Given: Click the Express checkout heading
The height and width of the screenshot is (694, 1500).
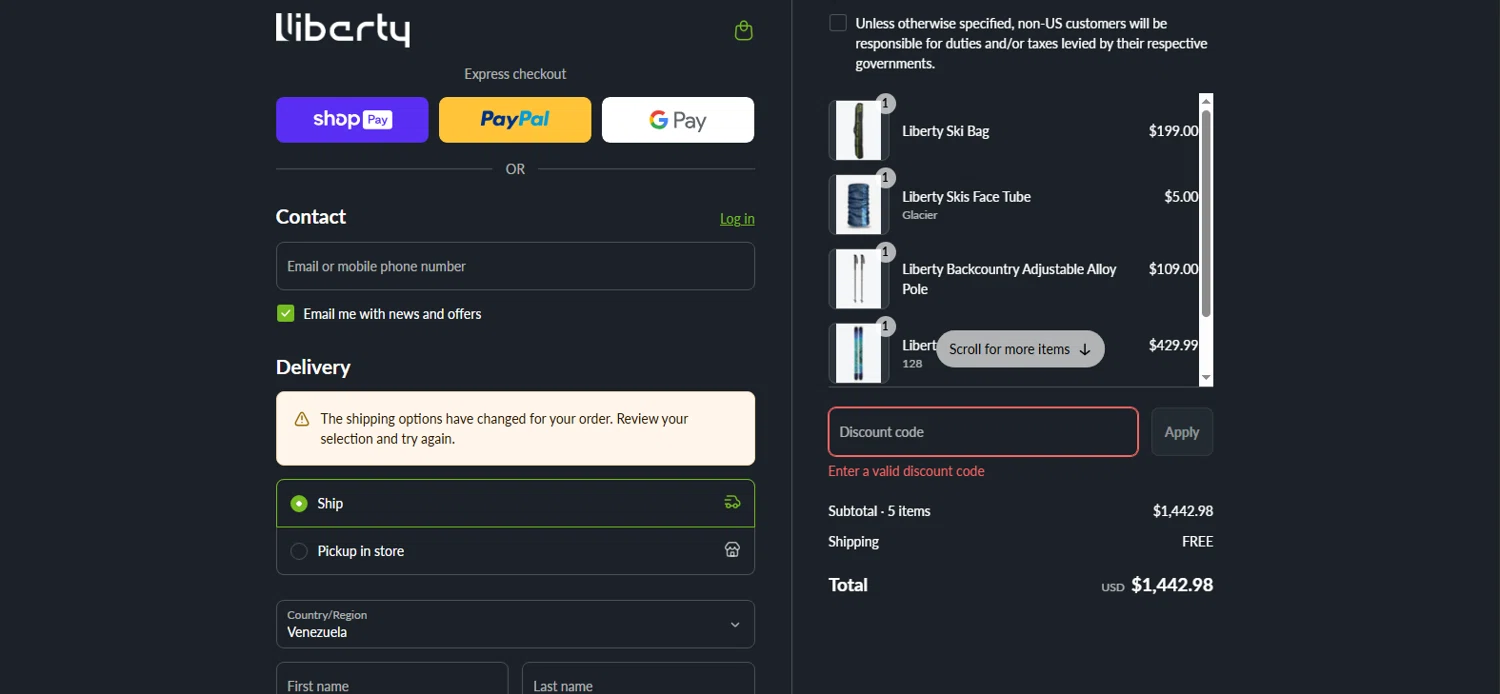Looking at the screenshot, I should (x=515, y=74).
